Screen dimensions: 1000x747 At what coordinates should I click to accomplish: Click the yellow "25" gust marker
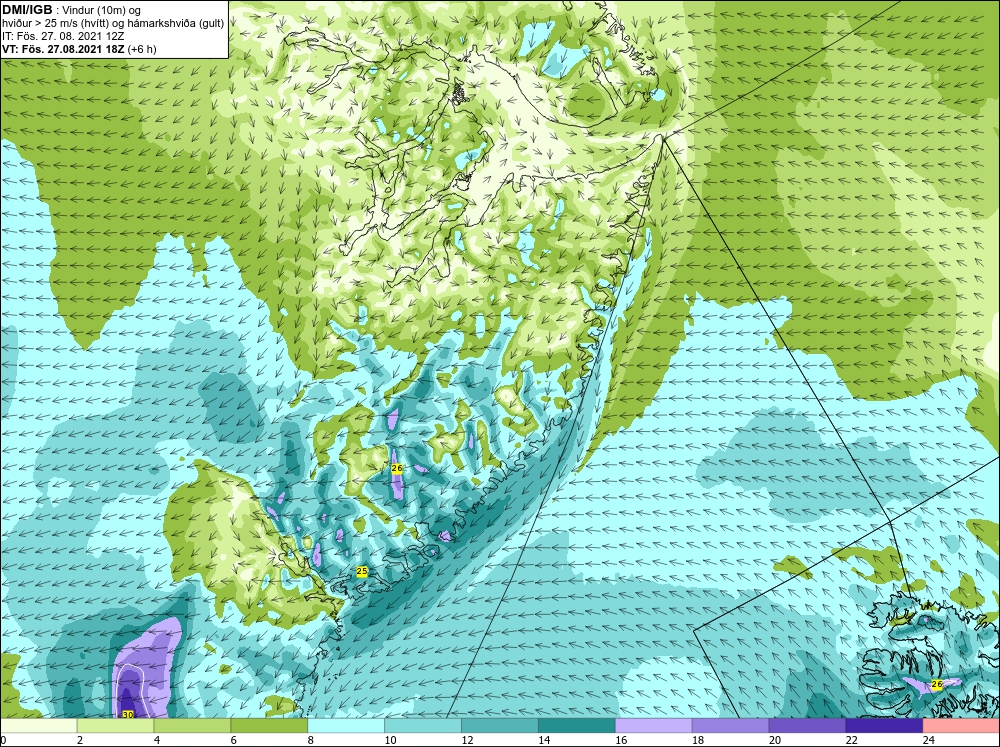pos(362,572)
